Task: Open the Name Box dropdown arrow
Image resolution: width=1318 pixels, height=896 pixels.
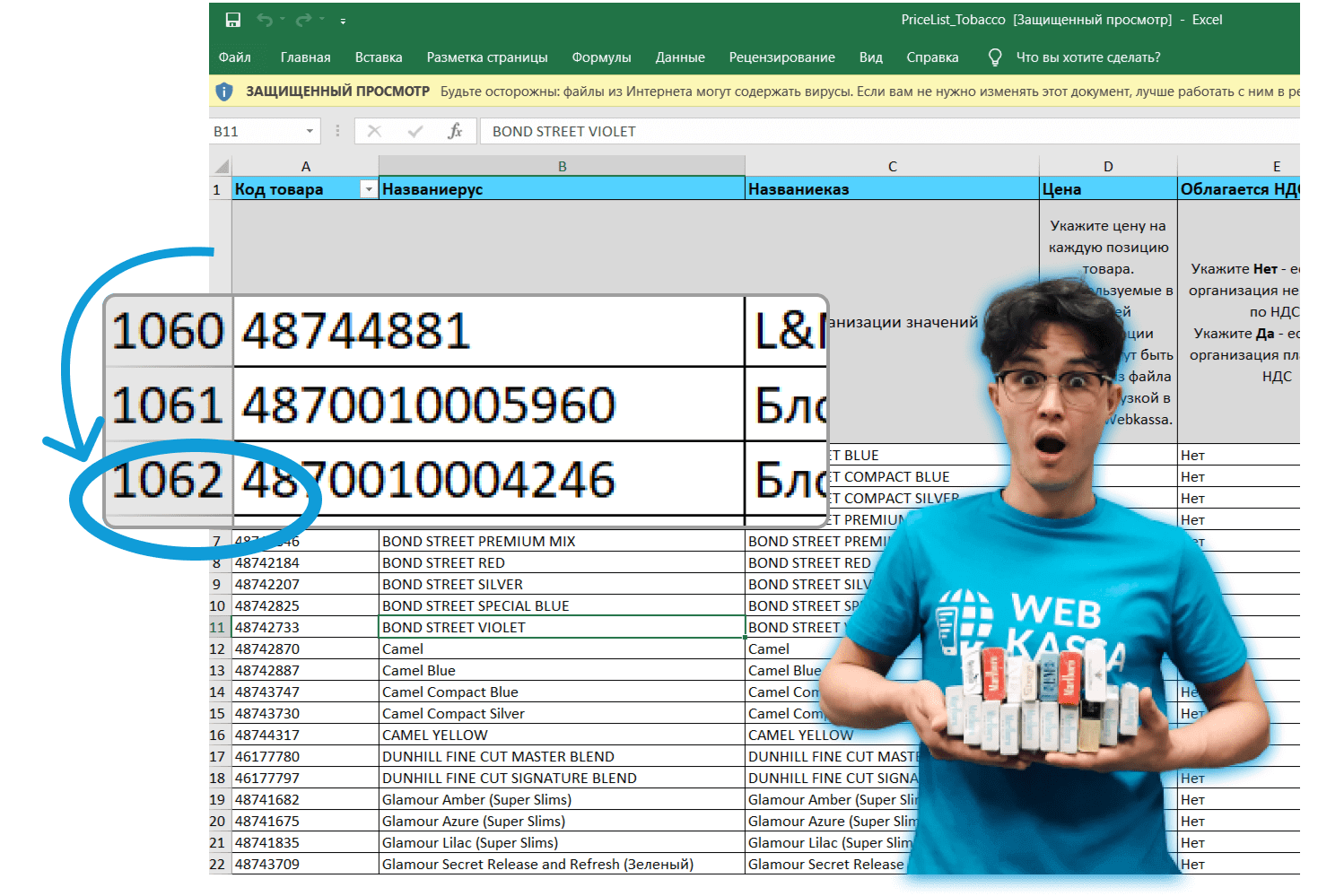Action: 310,131
